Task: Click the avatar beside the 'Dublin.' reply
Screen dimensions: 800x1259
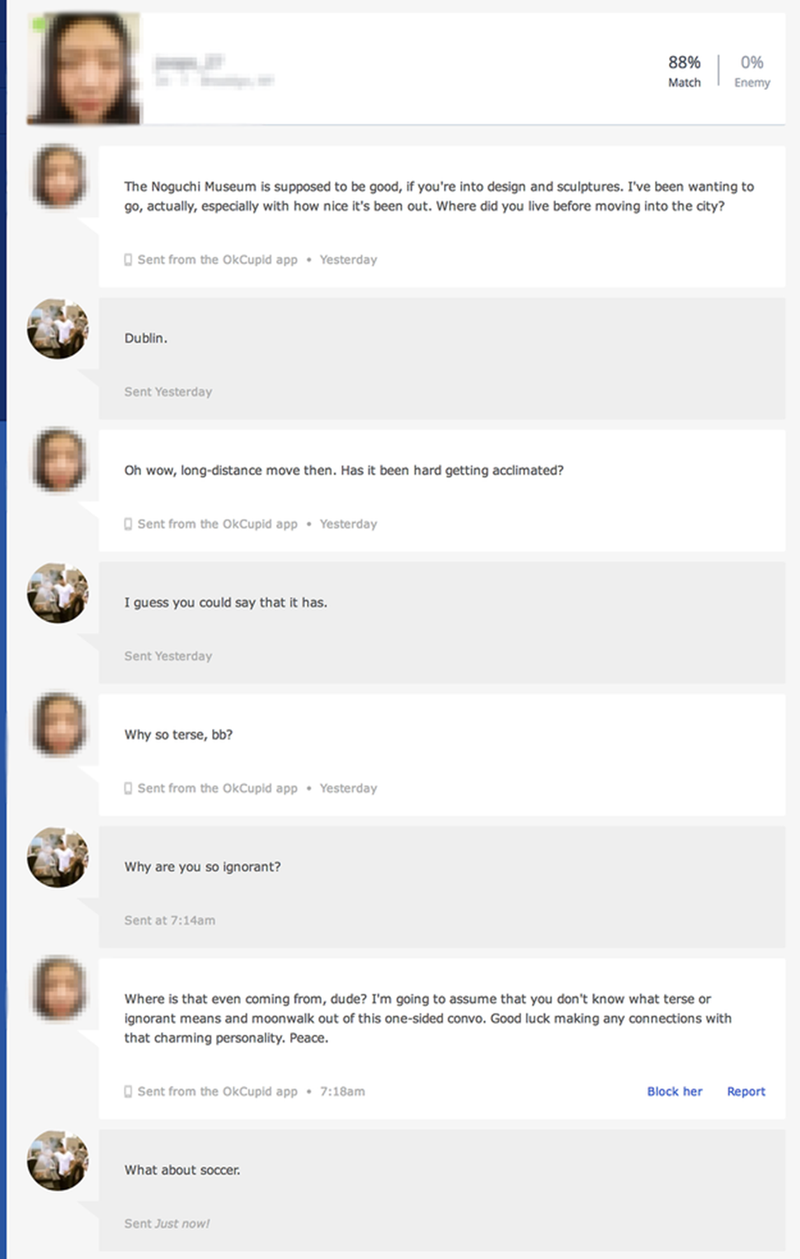Action: click(58, 328)
